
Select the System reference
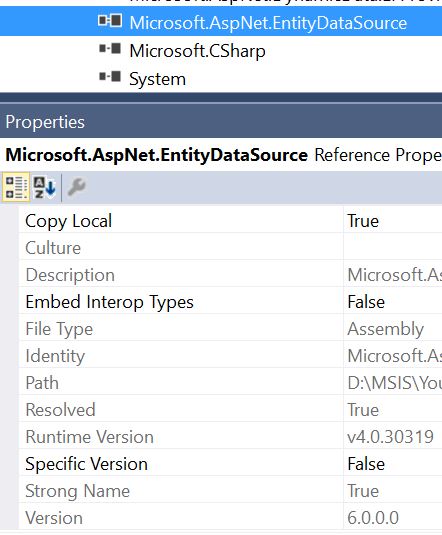pyautogui.click(x=158, y=79)
